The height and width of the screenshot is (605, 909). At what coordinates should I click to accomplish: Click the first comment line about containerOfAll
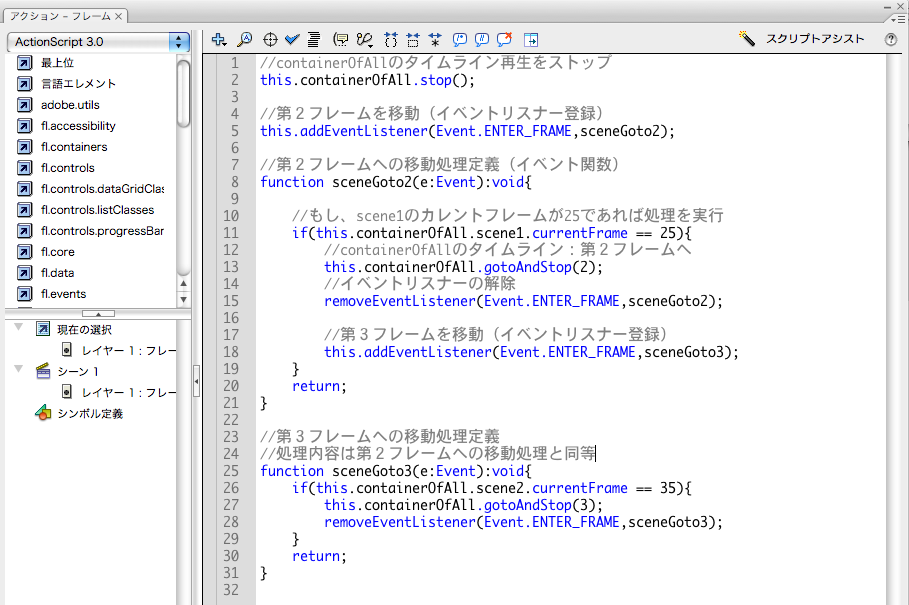tap(435, 63)
